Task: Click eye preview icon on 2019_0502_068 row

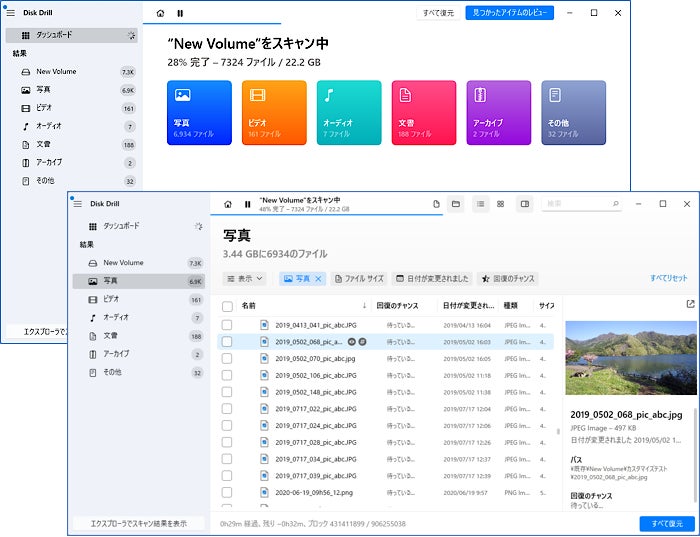Action: (353, 341)
